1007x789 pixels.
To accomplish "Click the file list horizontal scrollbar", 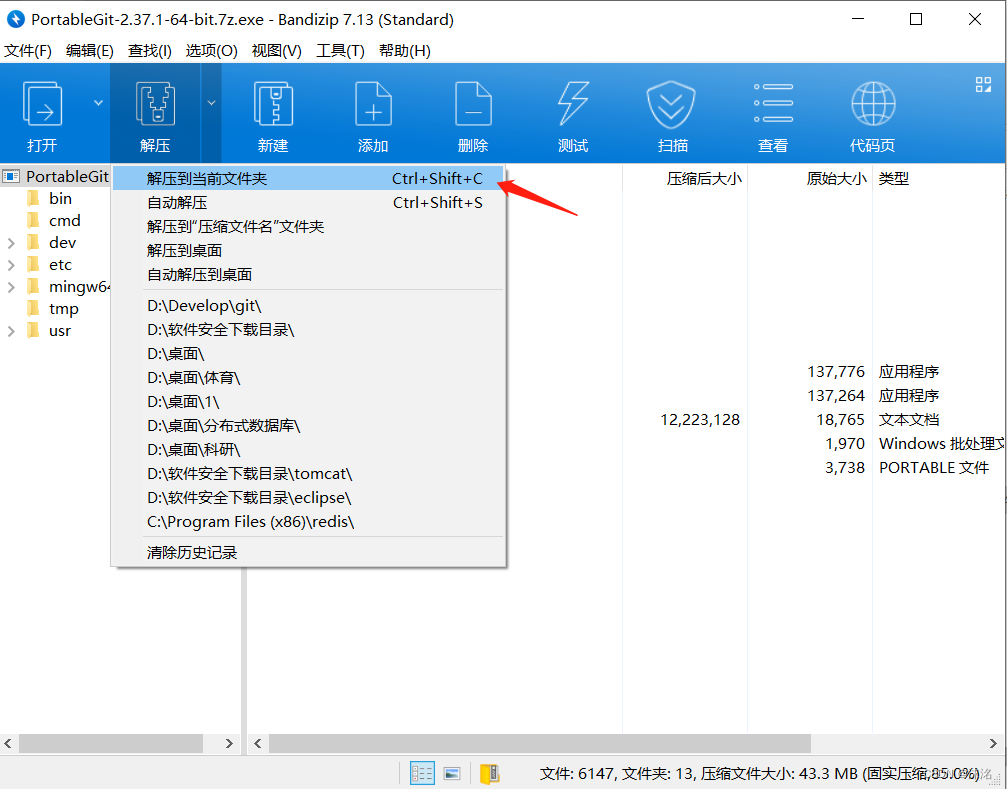I will tap(539, 743).
